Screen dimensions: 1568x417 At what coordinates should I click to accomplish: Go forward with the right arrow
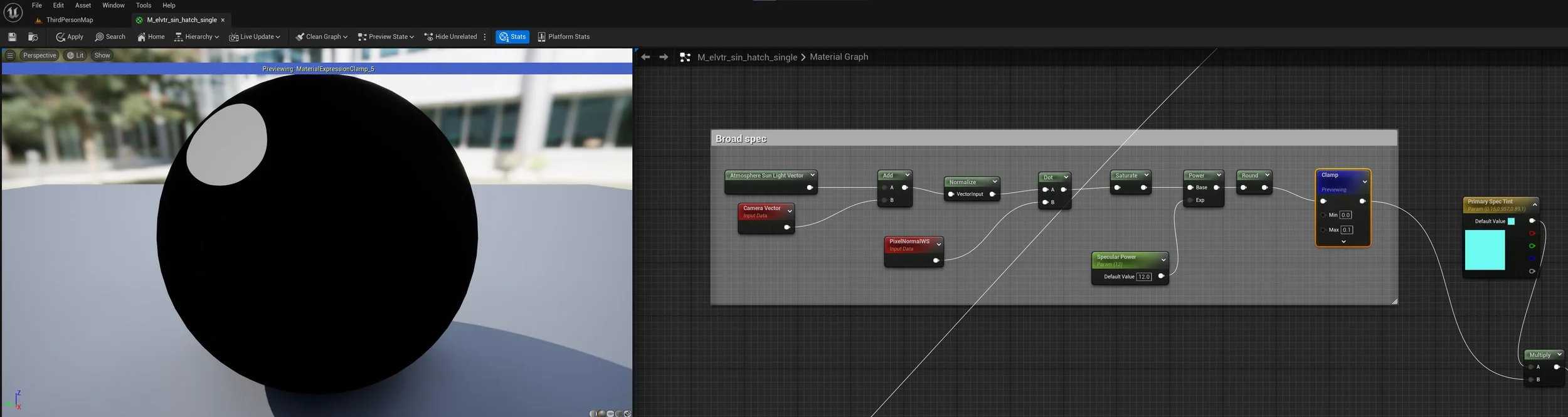[664, 57]
